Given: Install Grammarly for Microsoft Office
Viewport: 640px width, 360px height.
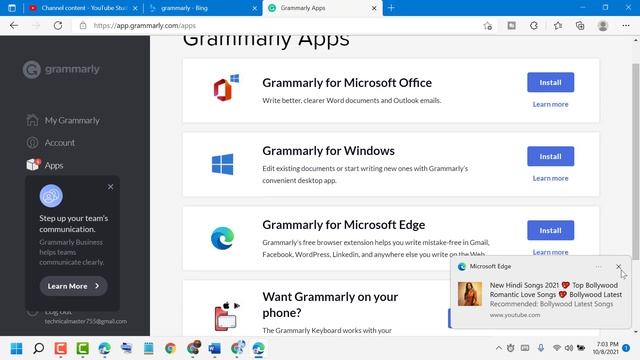Looking at the screenshot, I should (550, 82).
